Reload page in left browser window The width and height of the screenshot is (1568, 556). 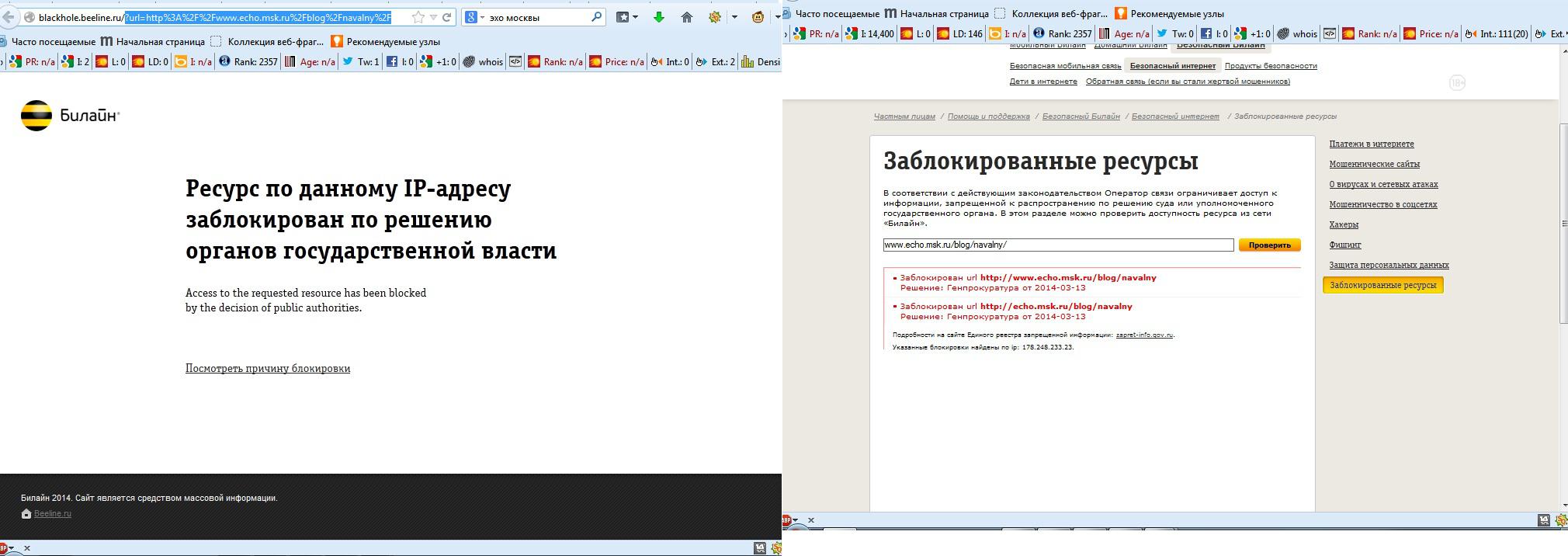point(447,17)
